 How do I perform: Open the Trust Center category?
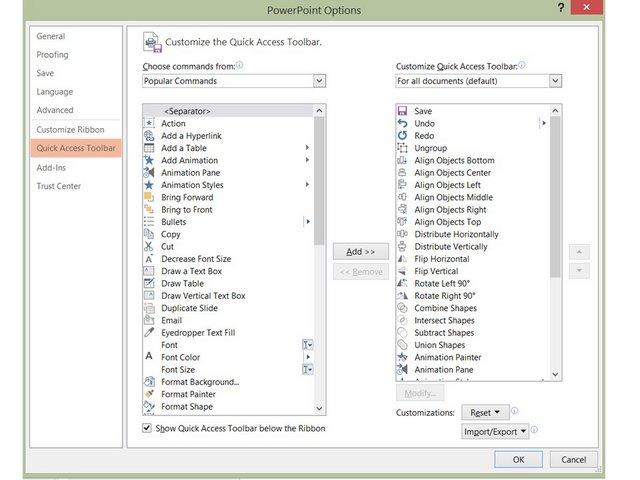(x=58, y=186)
